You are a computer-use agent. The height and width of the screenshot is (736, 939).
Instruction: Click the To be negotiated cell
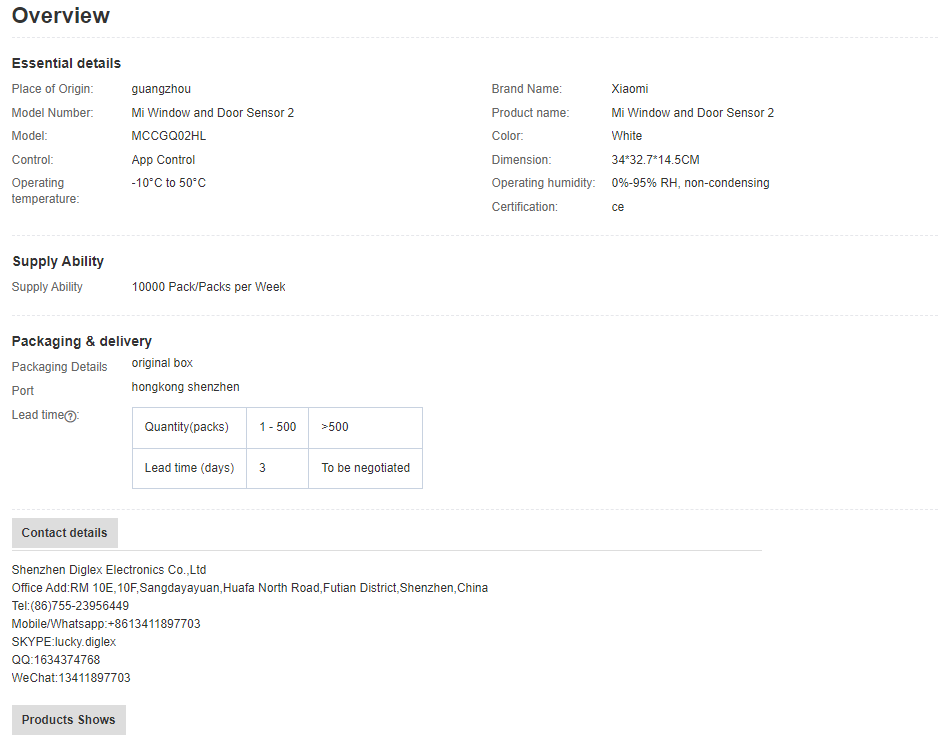tap(365, 468)
